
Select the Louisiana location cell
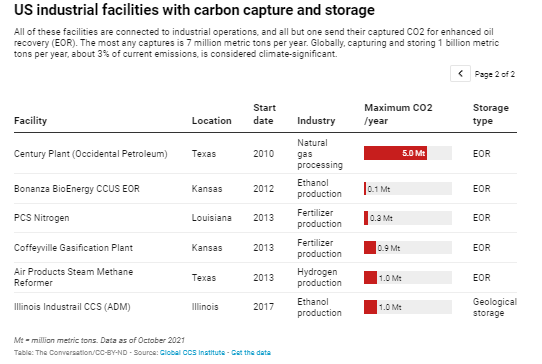[212, 218]
